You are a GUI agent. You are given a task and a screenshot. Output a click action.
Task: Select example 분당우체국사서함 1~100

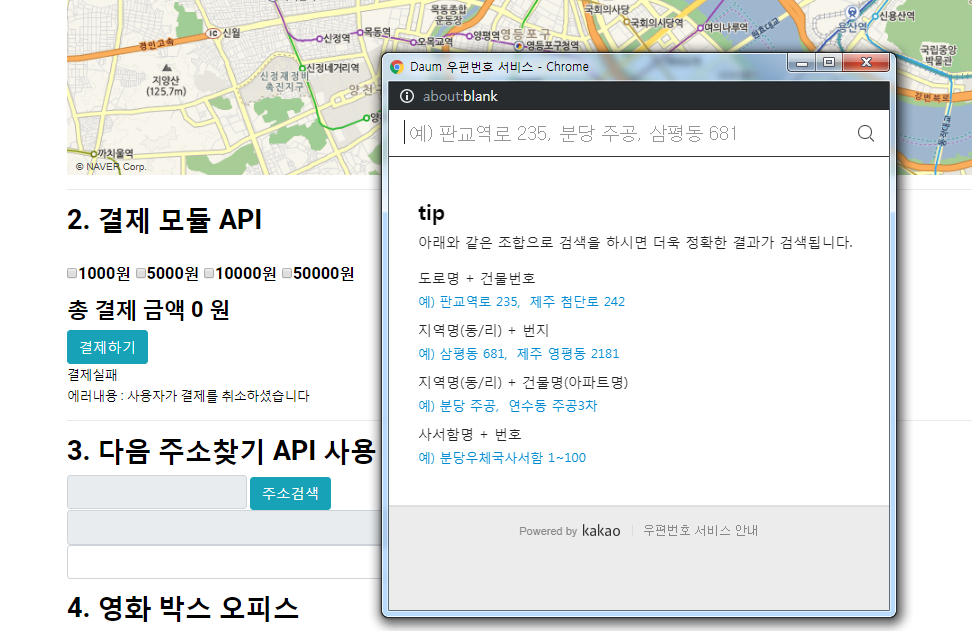pyautogui.click(x=502, y=458)
